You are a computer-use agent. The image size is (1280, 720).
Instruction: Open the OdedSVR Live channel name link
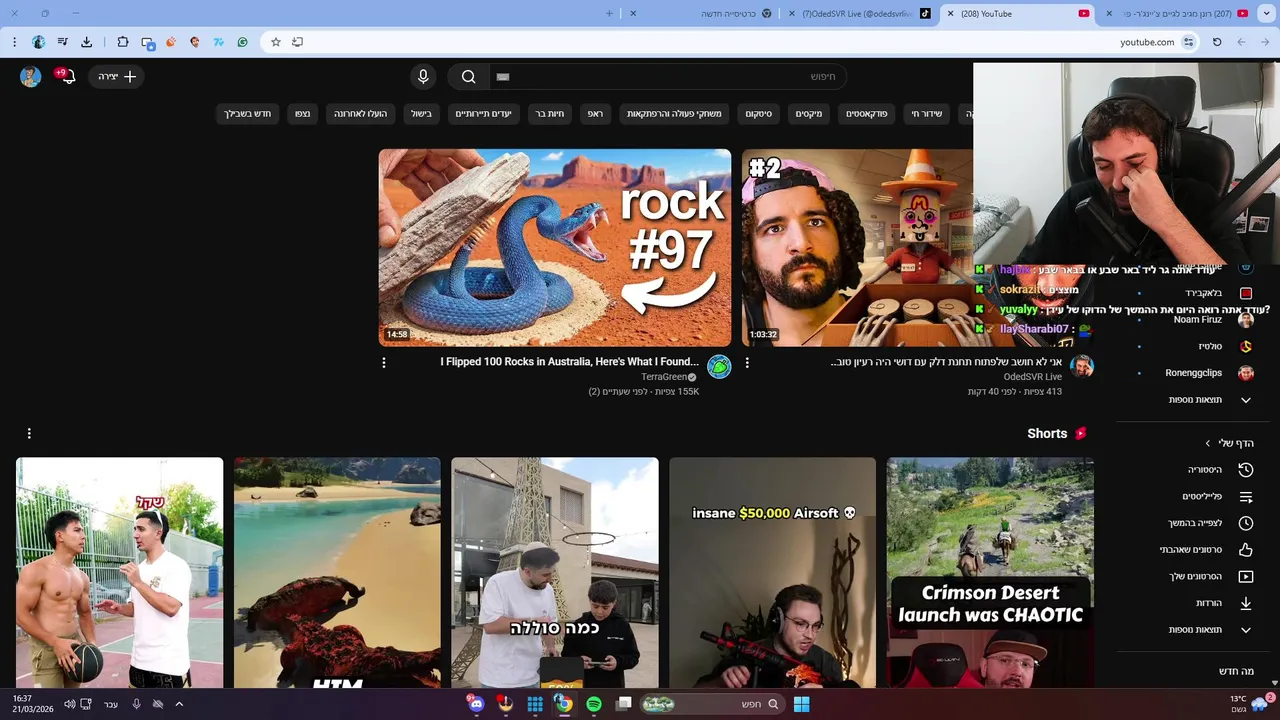pos(1033,377)
